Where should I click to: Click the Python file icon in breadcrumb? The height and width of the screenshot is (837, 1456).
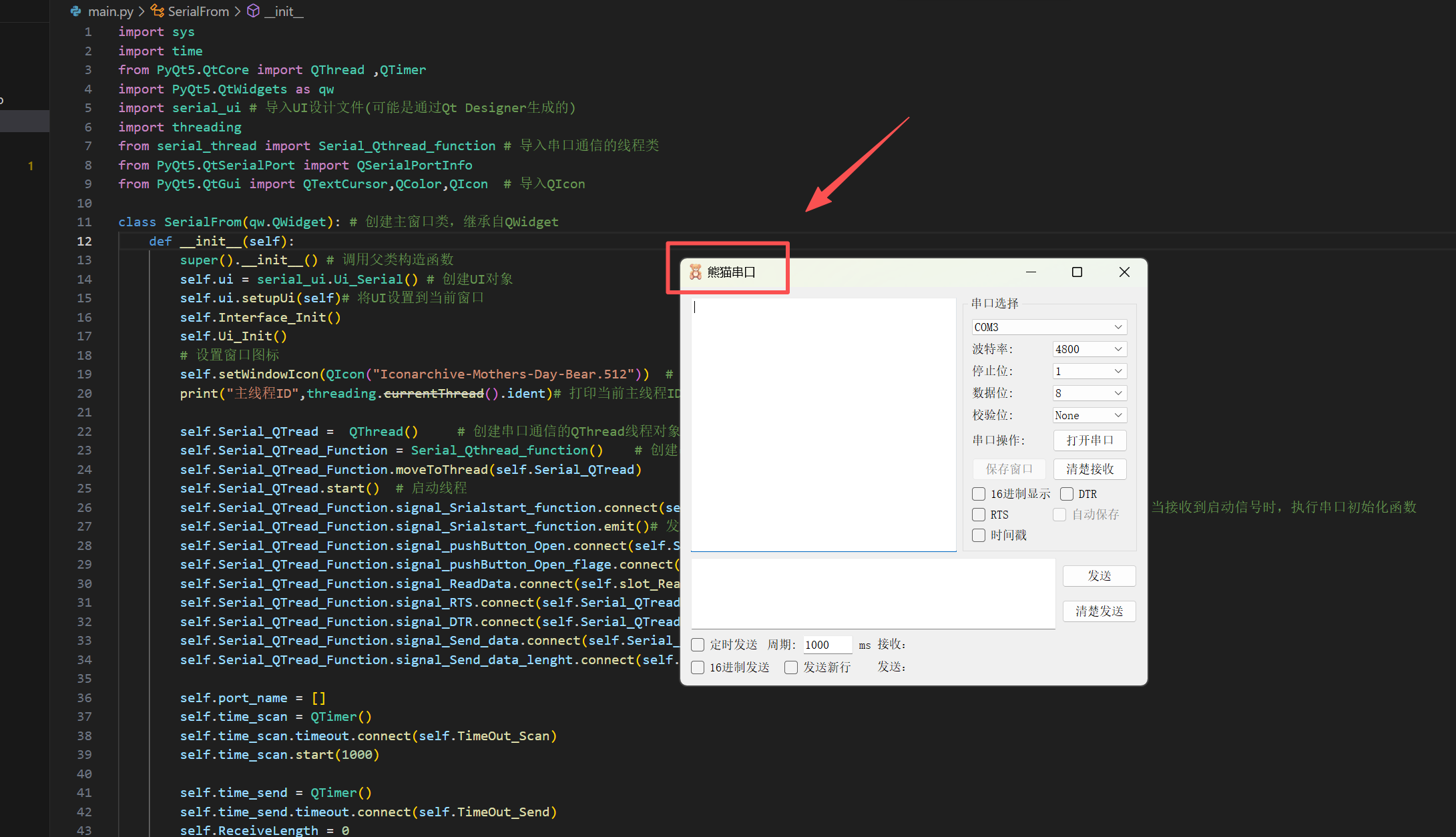click(76, 11)
